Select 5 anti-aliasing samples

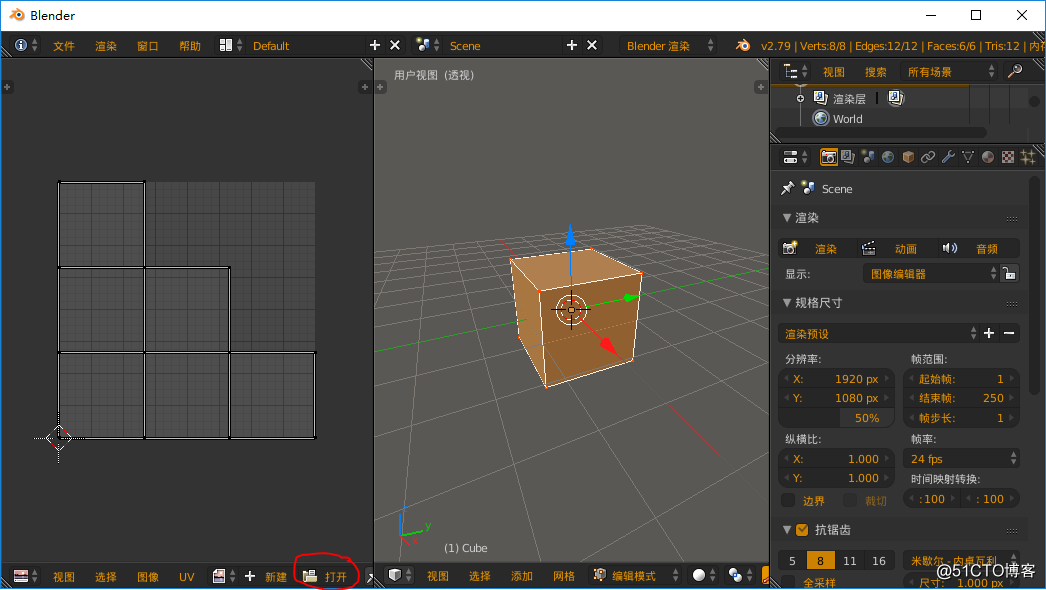pyautogui.click(x=792, y=561)
